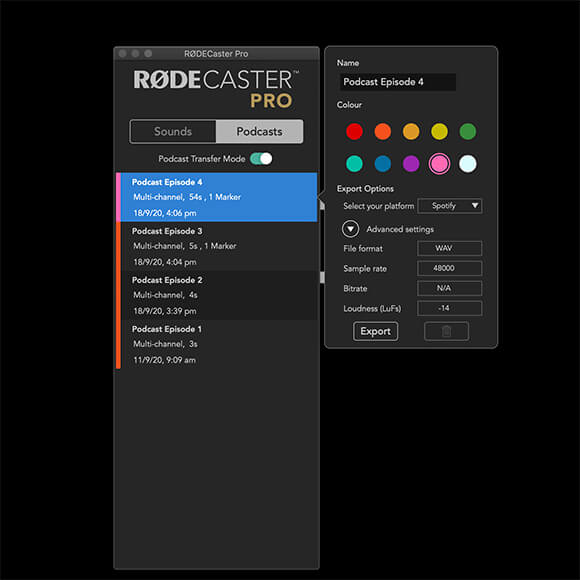Pick the red colour swatch
This screenshot has height=580, width=580.
click(354, 131)
